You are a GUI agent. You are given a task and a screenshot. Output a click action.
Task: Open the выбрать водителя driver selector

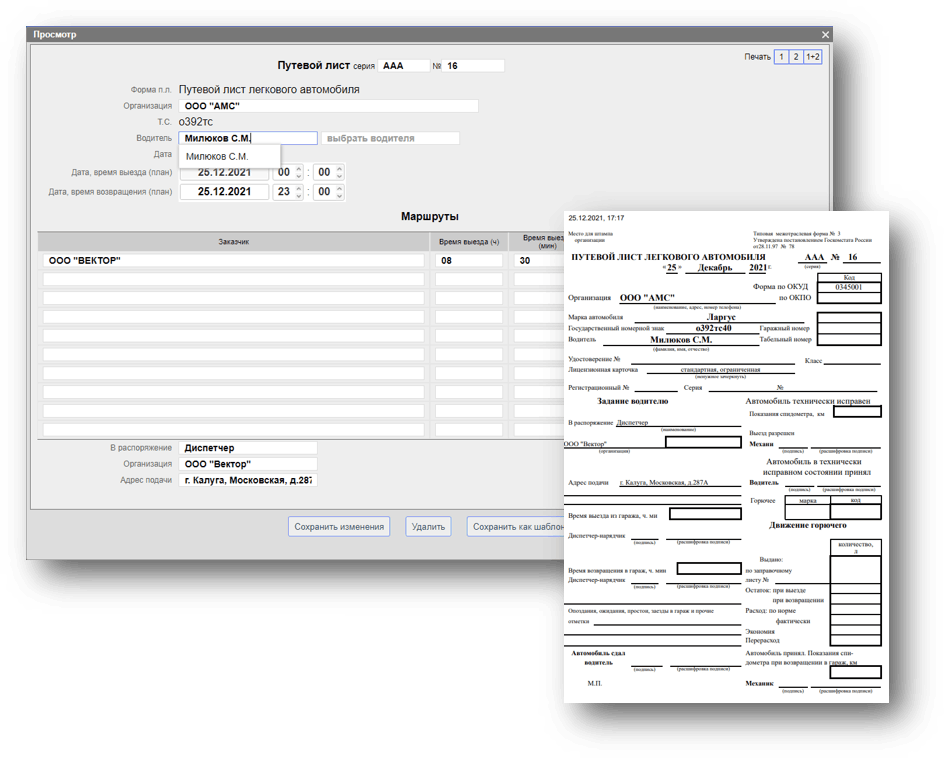point(390,138)
